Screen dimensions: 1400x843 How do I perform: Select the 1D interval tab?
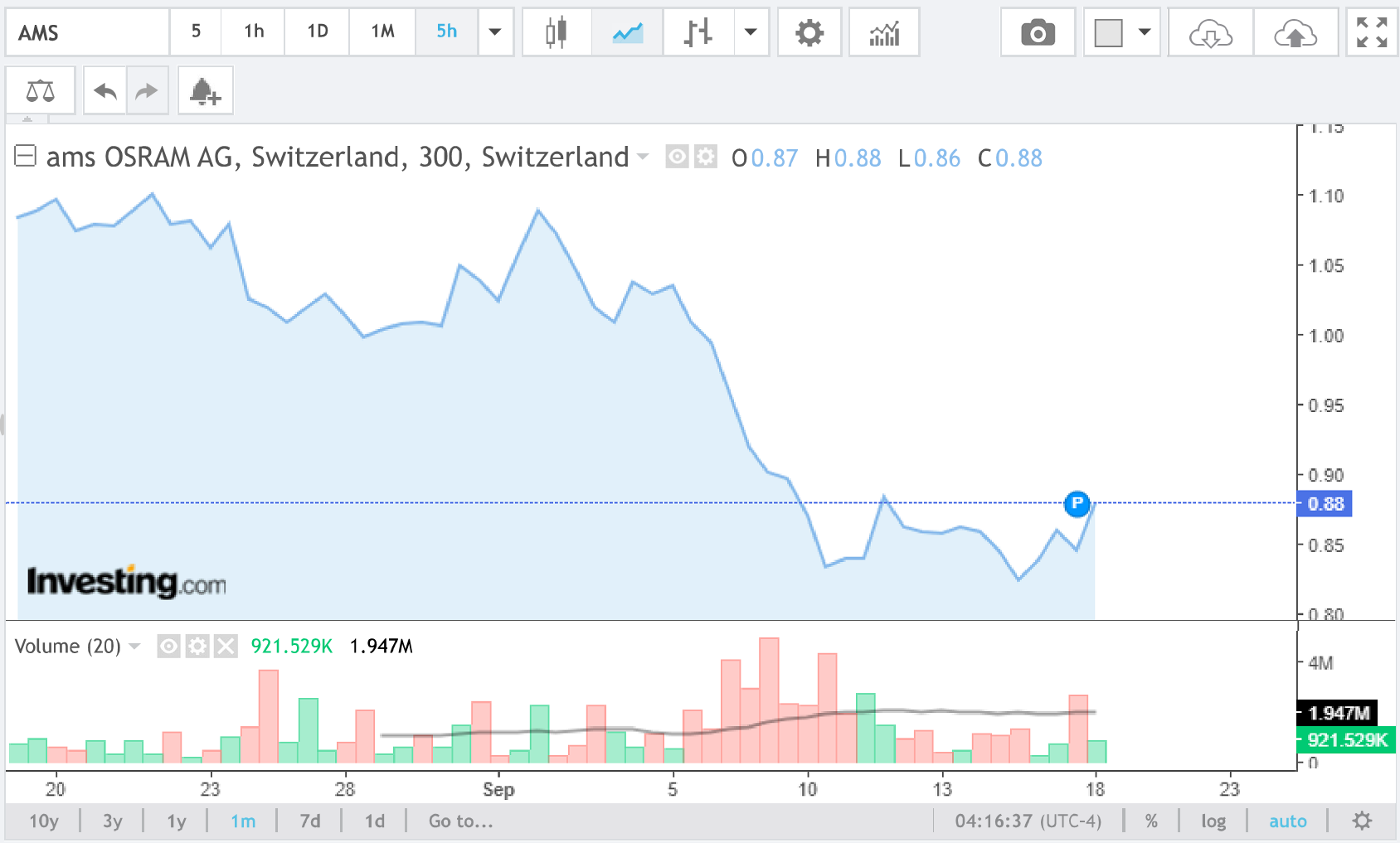click(317, 31)
